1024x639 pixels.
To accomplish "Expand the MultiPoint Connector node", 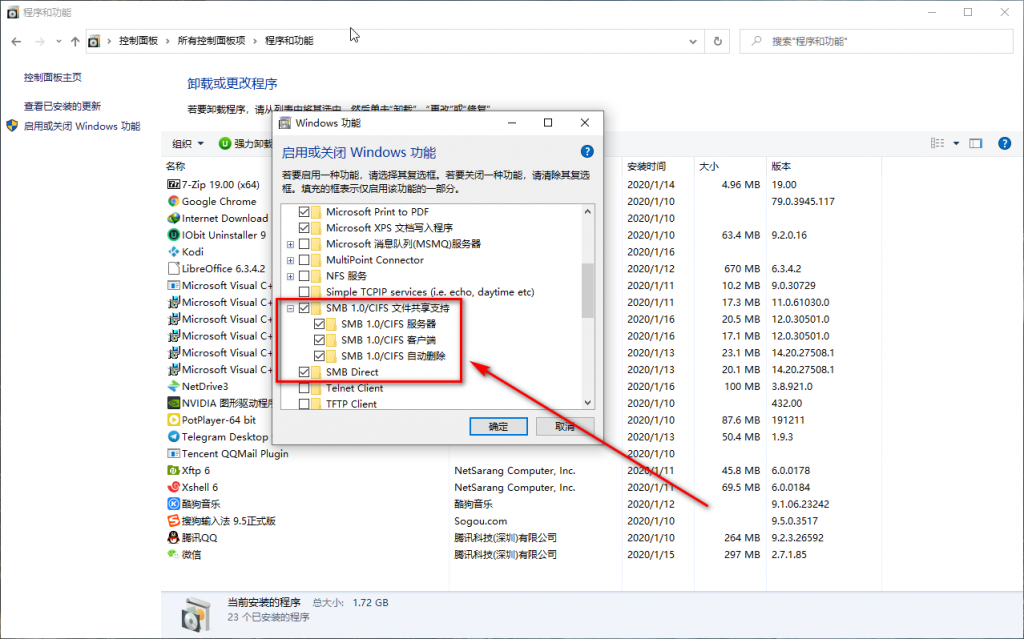I will 290,260.
